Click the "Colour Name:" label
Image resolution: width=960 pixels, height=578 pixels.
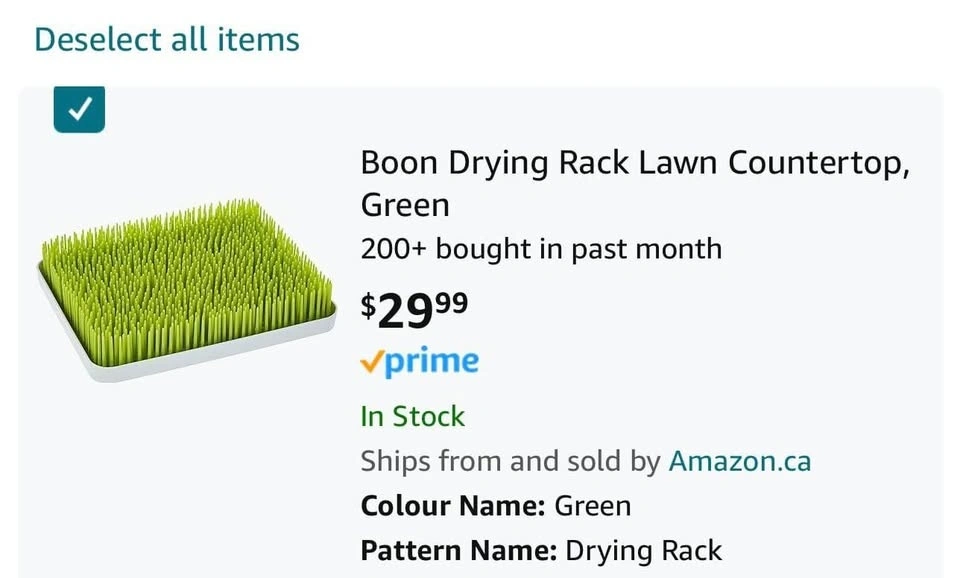pos(453,506)
